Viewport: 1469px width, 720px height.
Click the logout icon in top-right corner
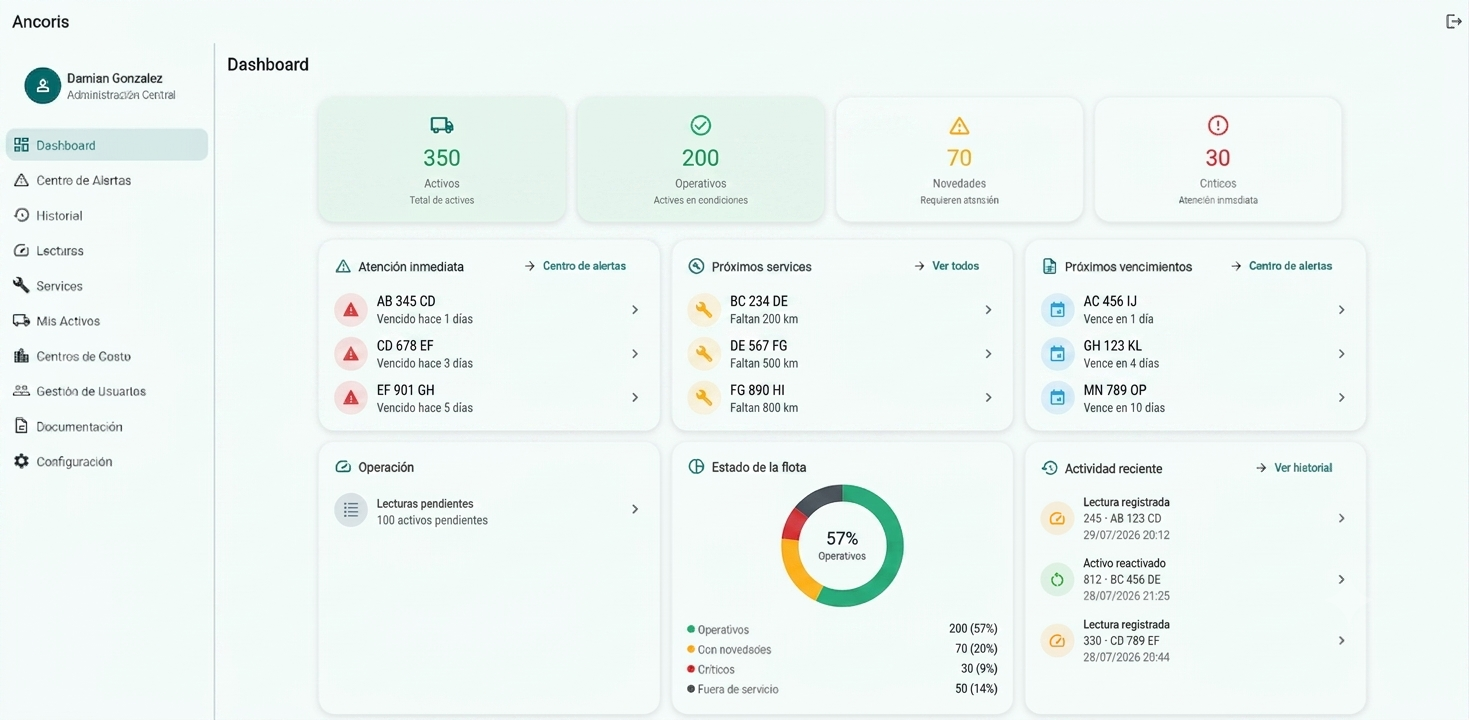[1453, 22]
